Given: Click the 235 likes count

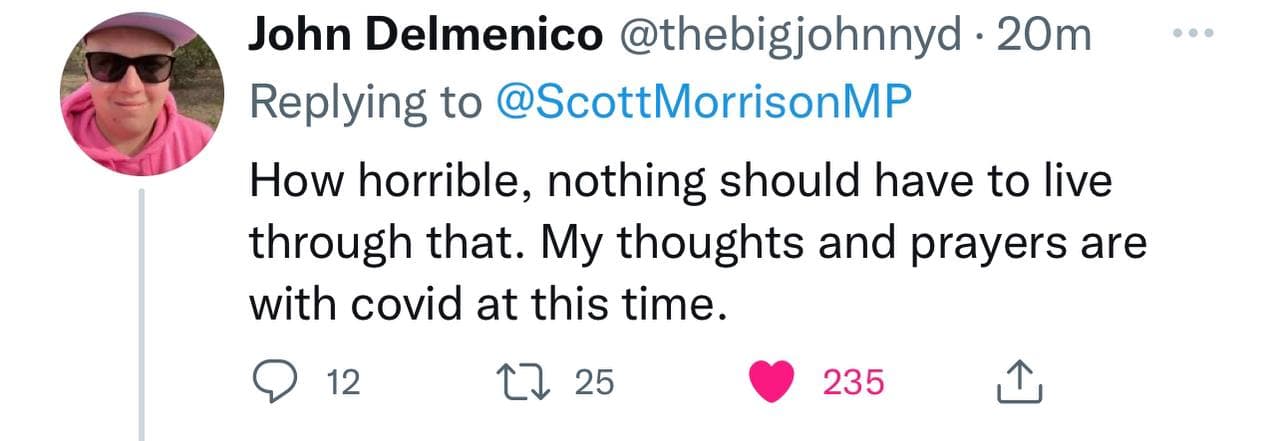Looking at the screenshot, I should point(853,382).
